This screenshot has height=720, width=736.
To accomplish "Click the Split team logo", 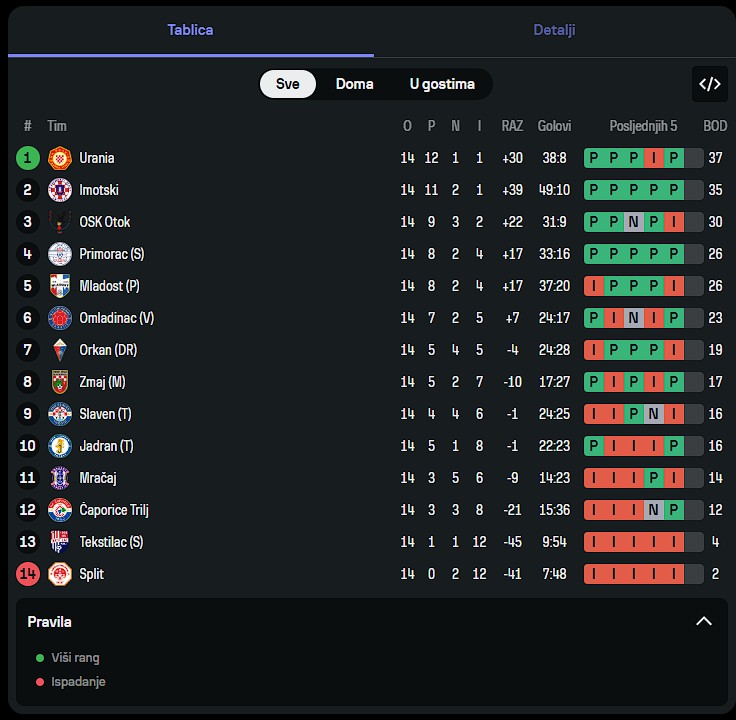I will 60,574.
